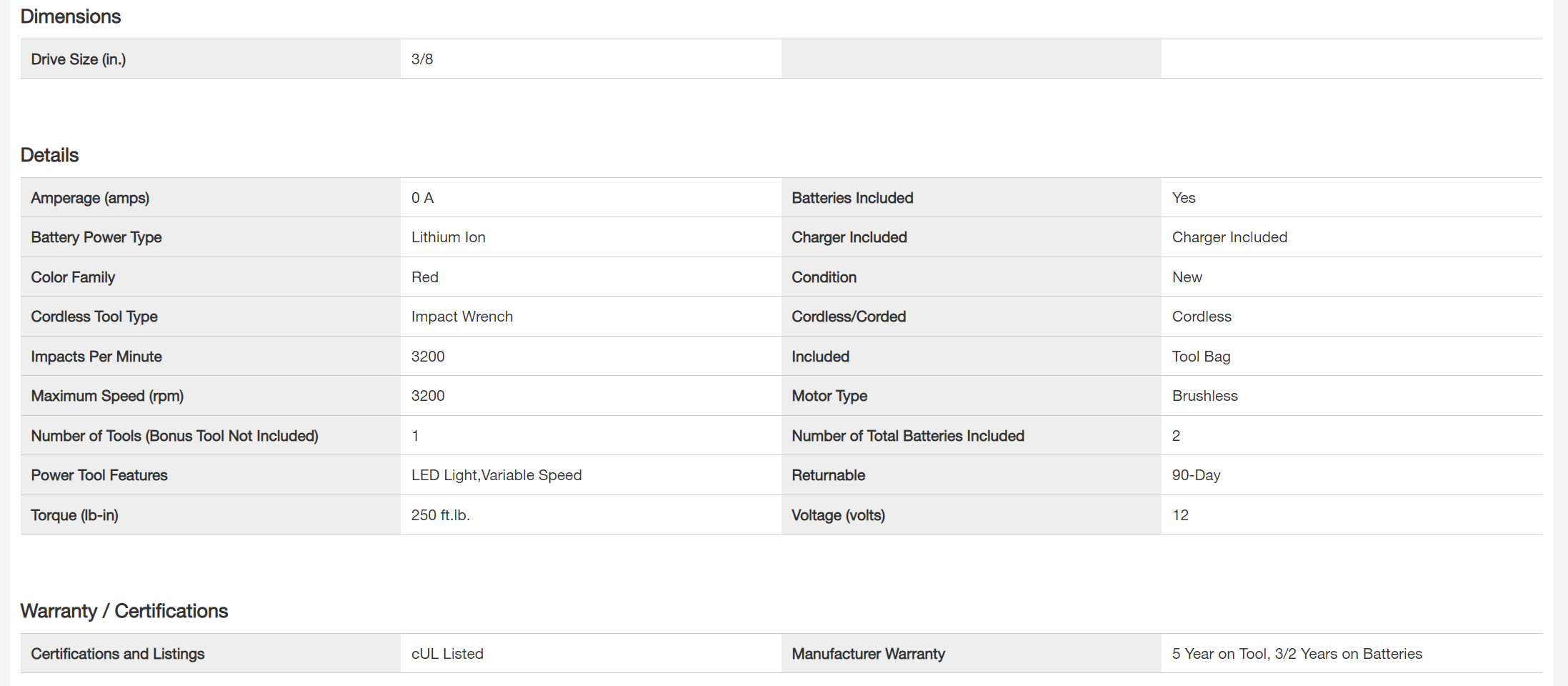Click the Color Family value Red
The height and width of the screenshot is (686, 1568).
424,277
